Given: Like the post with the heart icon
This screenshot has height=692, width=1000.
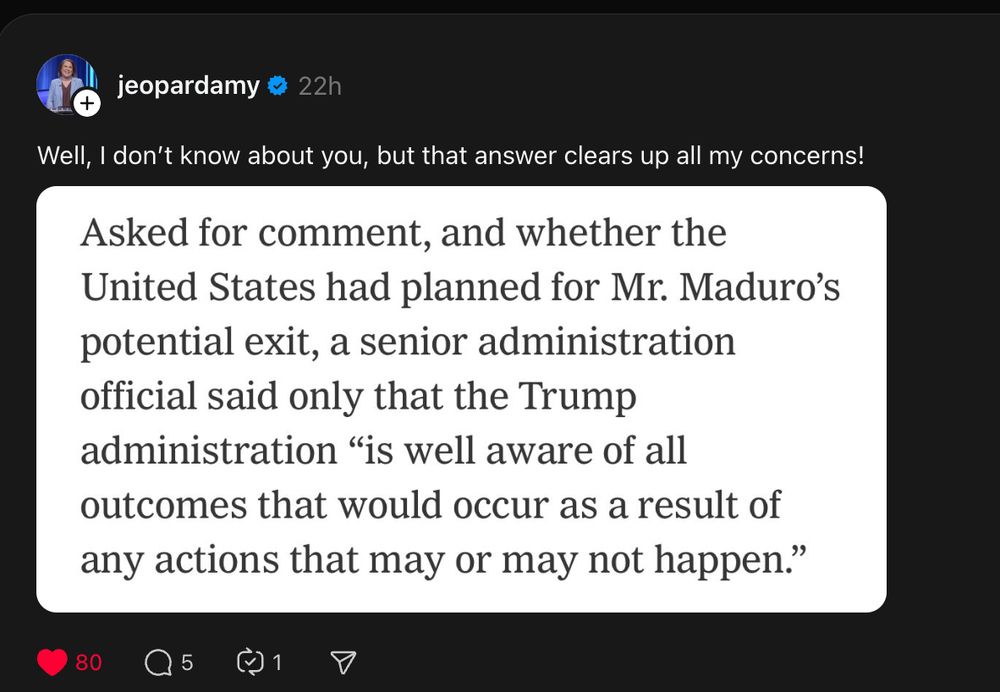Looking at the screenshot, I should [x=52, y=662].
